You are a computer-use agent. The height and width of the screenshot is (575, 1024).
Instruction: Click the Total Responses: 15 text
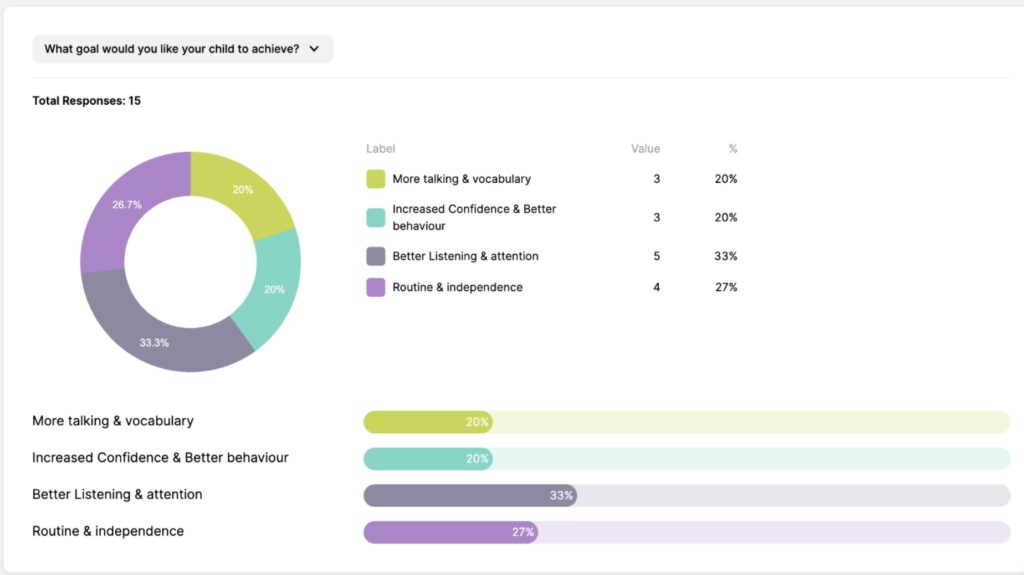coord(86,101)
